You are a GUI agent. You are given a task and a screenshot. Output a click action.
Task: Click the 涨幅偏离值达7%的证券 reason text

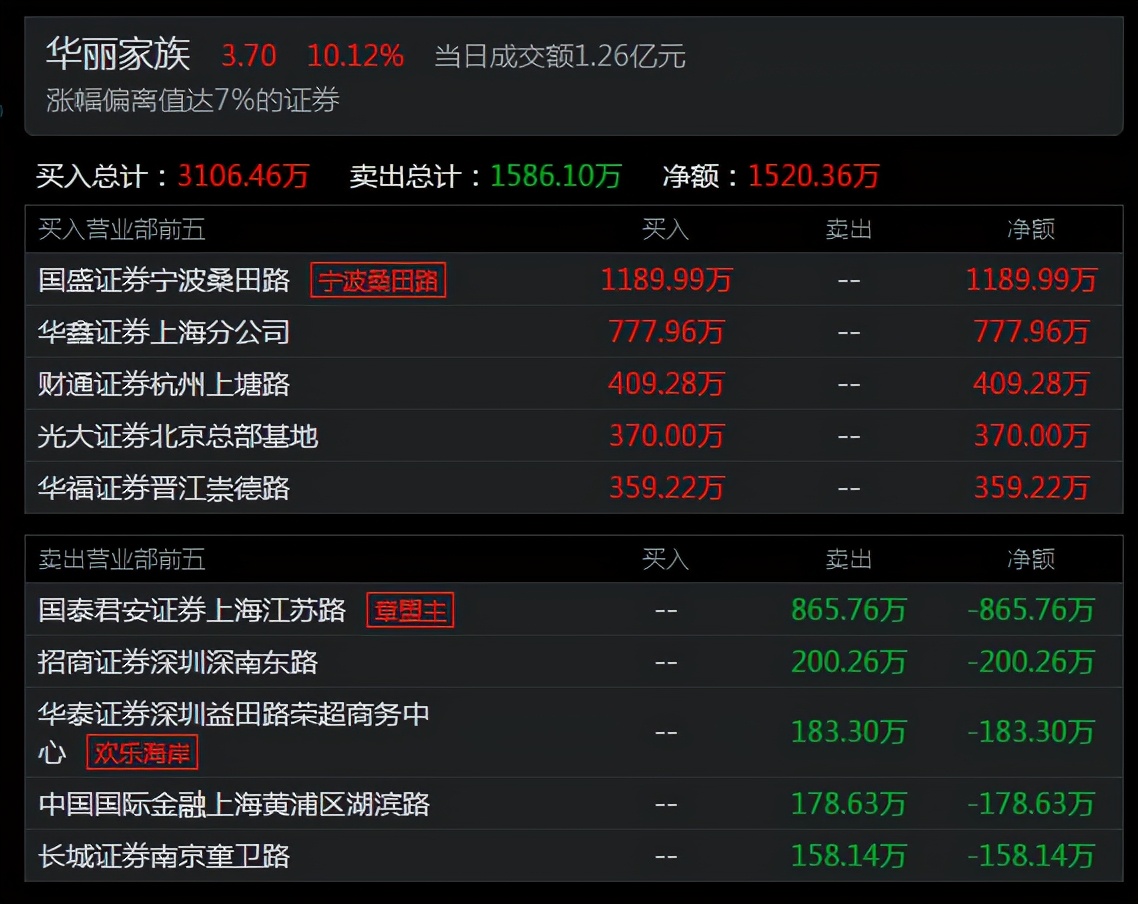[192, 100]
